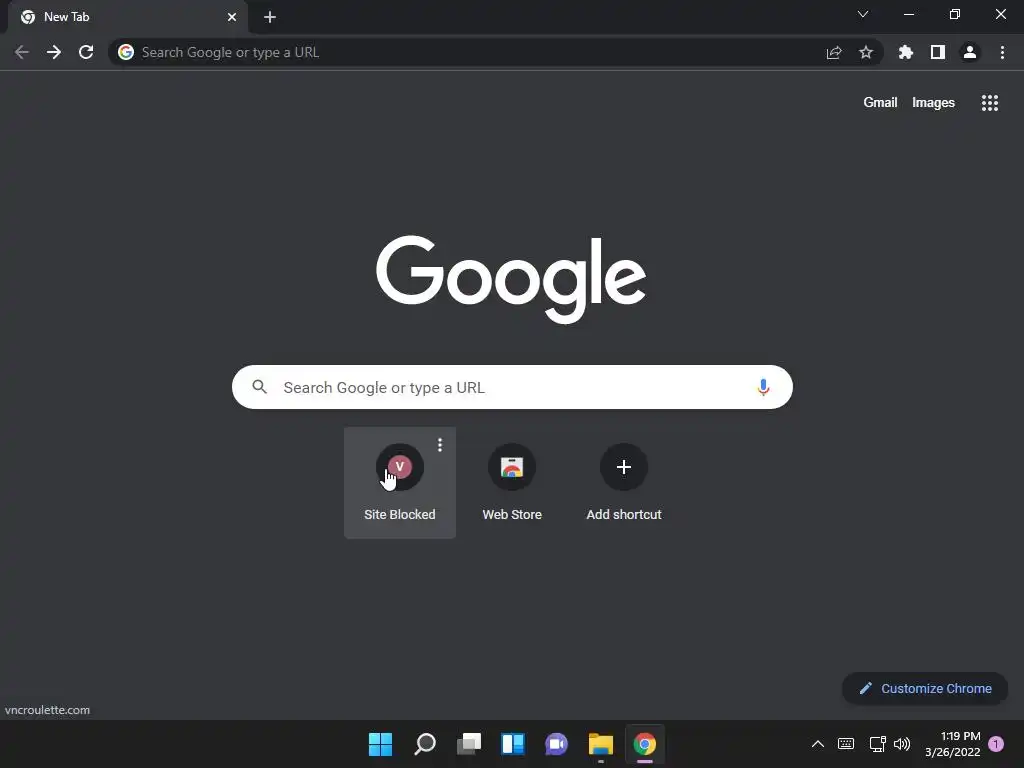Close the New Tab tab
The width and height of the screenshot is (1024, 768).
pyautogui.click(x=232, y=17)
